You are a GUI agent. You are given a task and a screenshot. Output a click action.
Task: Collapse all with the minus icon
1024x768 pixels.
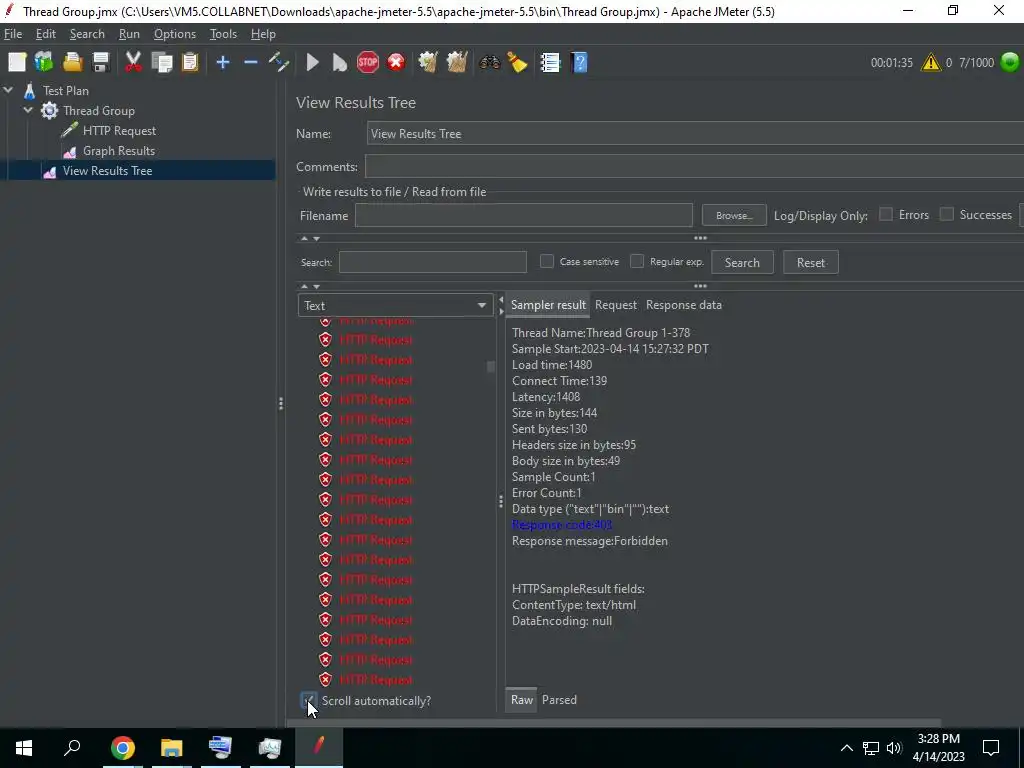251,62
